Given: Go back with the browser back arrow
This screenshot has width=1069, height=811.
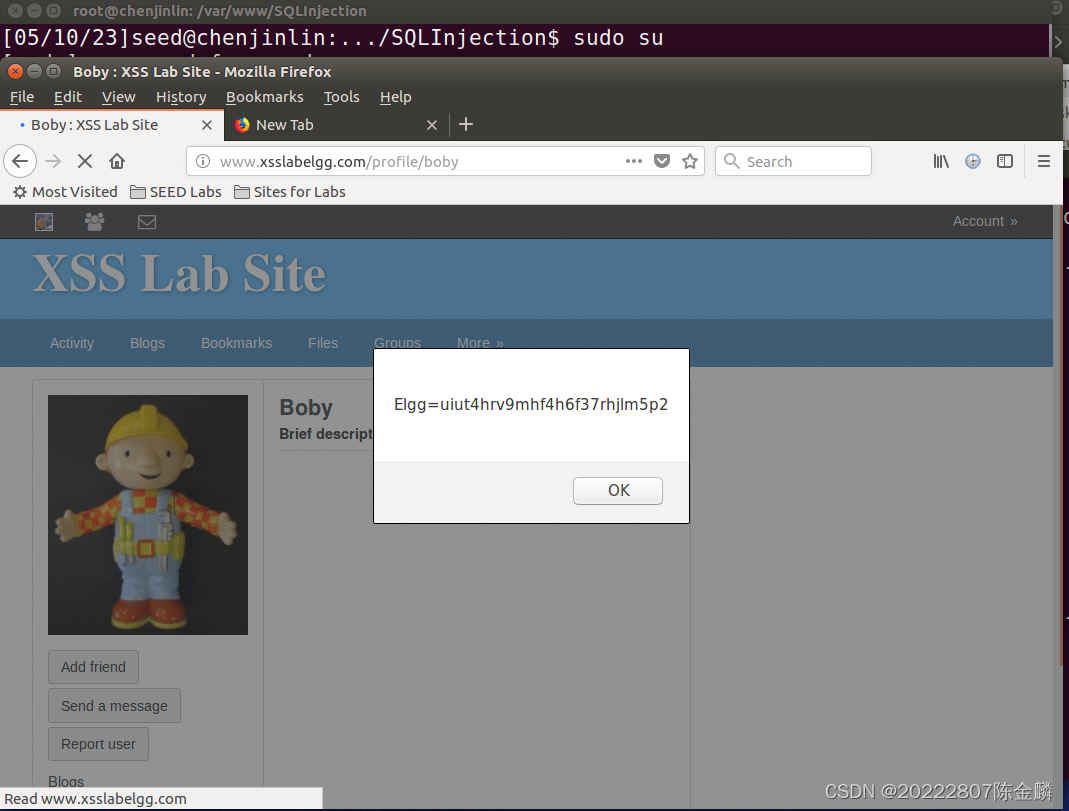Looking at the screenshot, I should [x=20, y=162].
